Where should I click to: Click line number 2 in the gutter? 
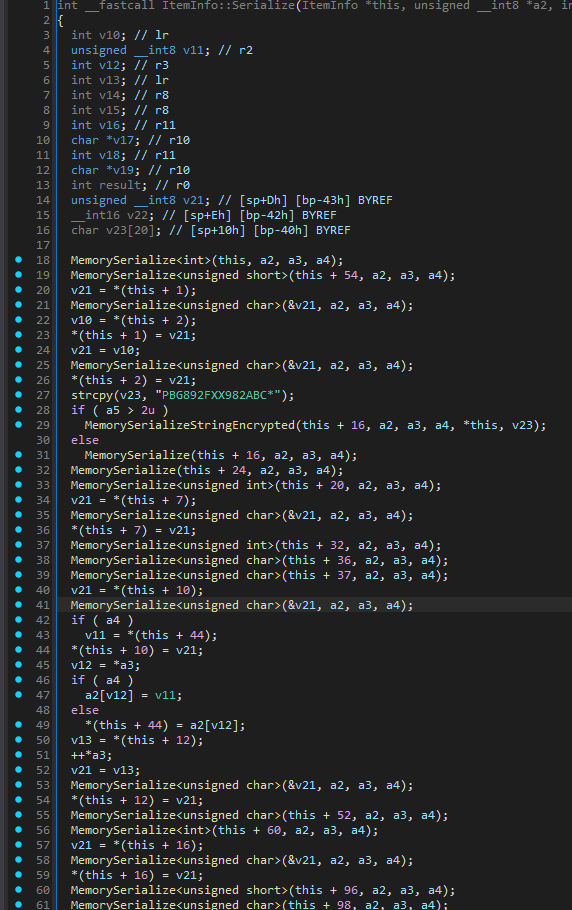coord(46,20)
